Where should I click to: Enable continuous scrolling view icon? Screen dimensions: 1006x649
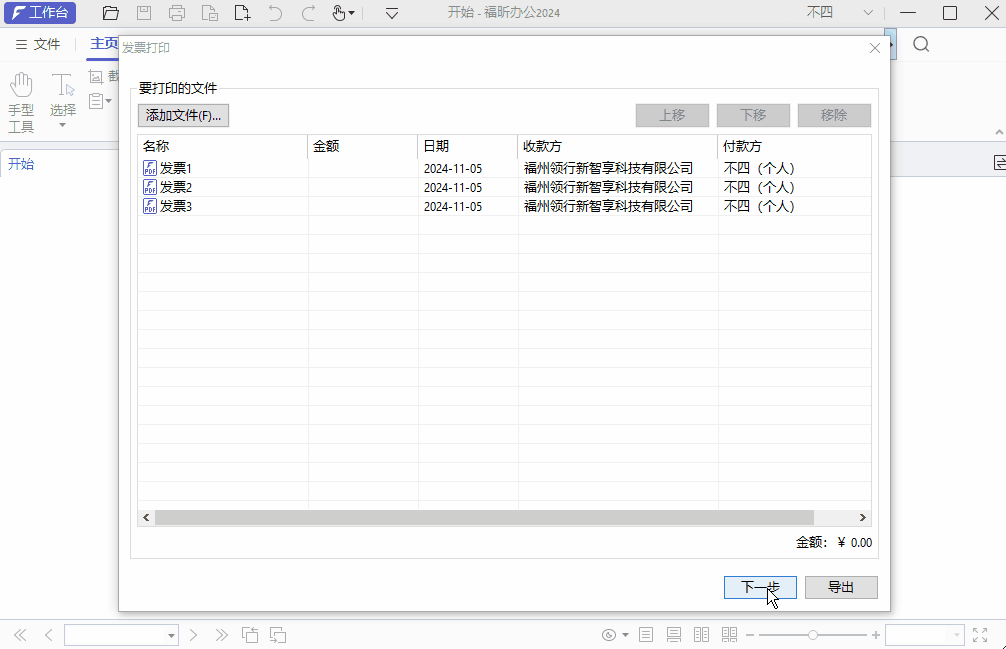673,634
